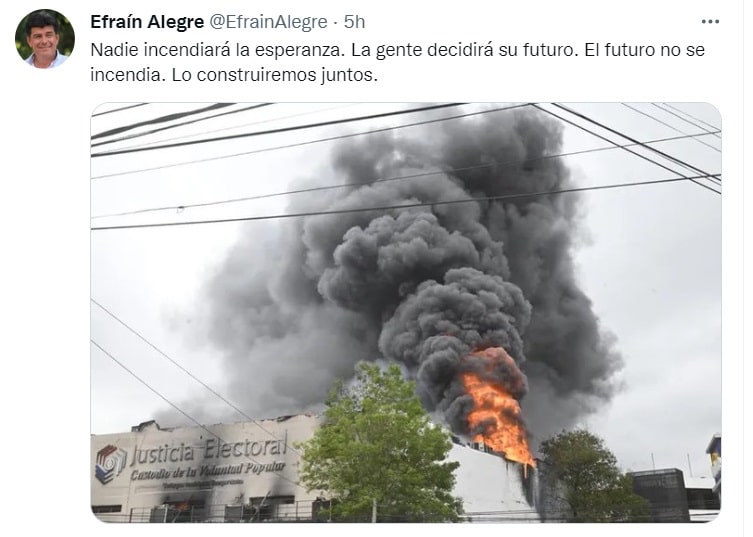This screenshot has height=537, width=753.
Task: Click the second tweet line Lo construiremos juntos
Action: click(x=275, y=75)
